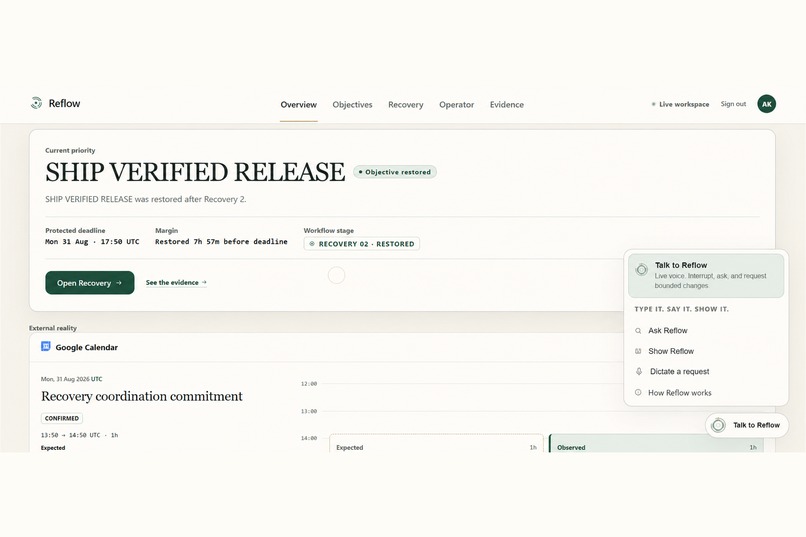
Task: Click the CONFIRMED status tag
Action: [x=62, y=418]
